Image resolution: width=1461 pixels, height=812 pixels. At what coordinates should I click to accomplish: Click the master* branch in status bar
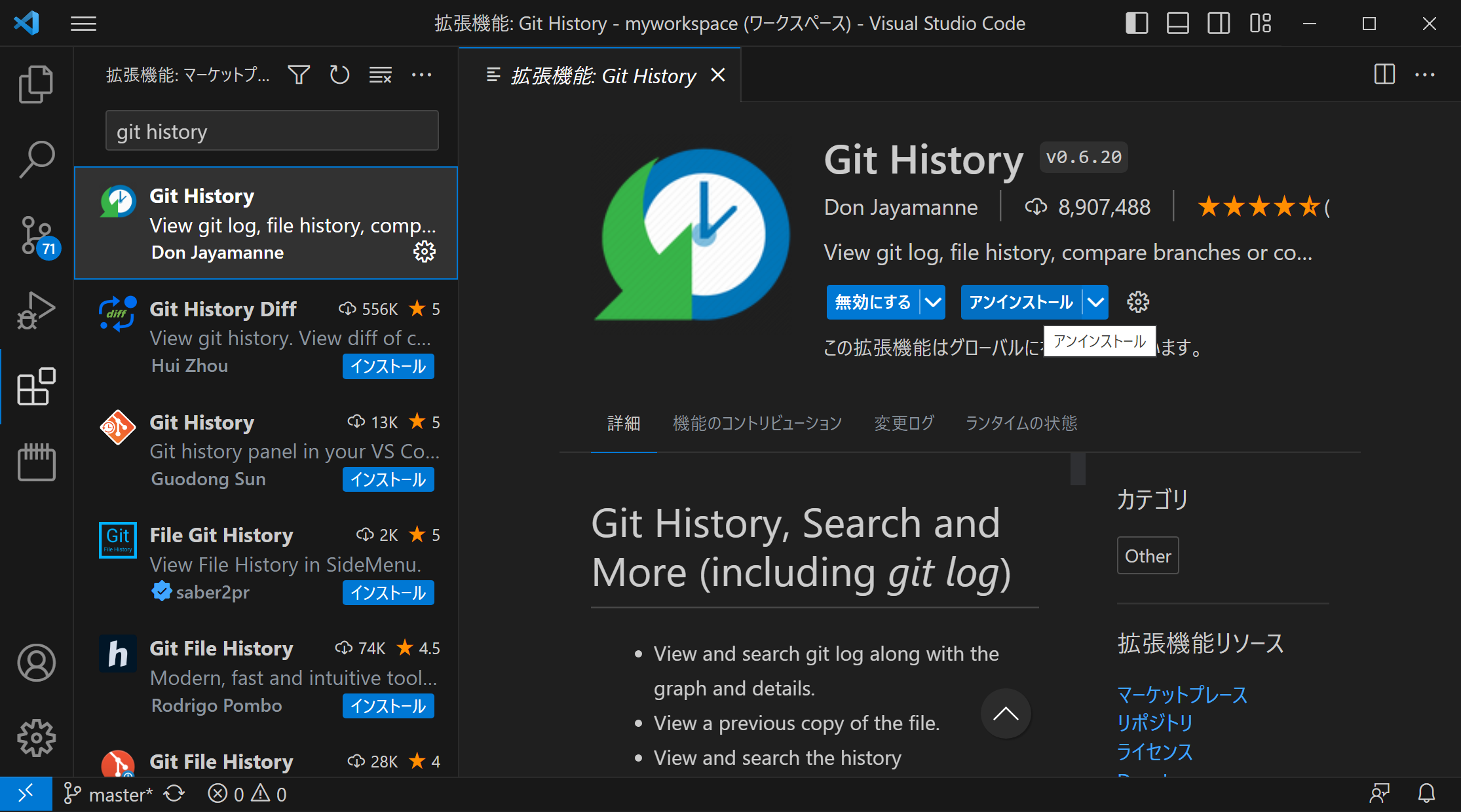click(108, 794)
